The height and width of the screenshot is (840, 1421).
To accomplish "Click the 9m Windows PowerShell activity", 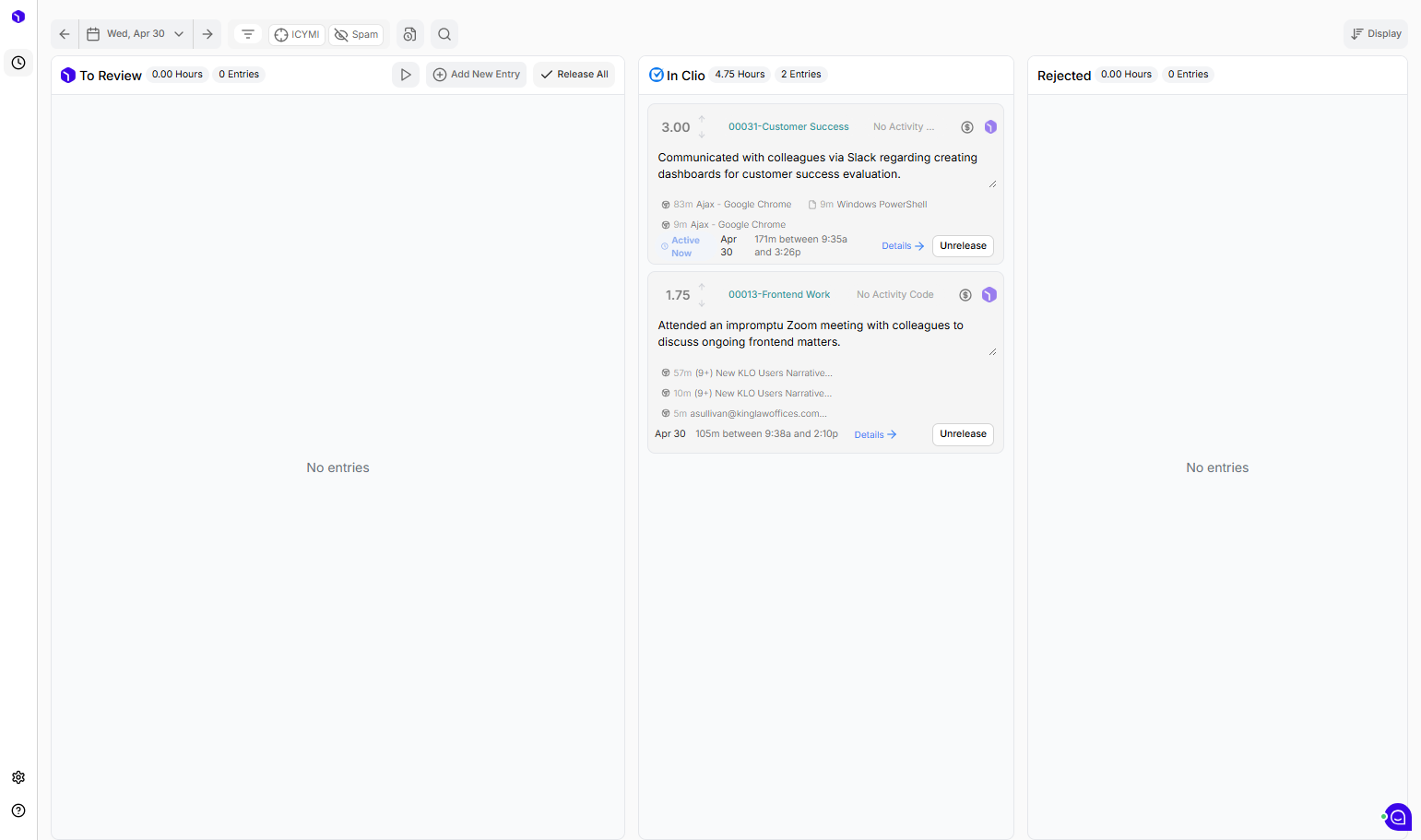I will [868, 205].
